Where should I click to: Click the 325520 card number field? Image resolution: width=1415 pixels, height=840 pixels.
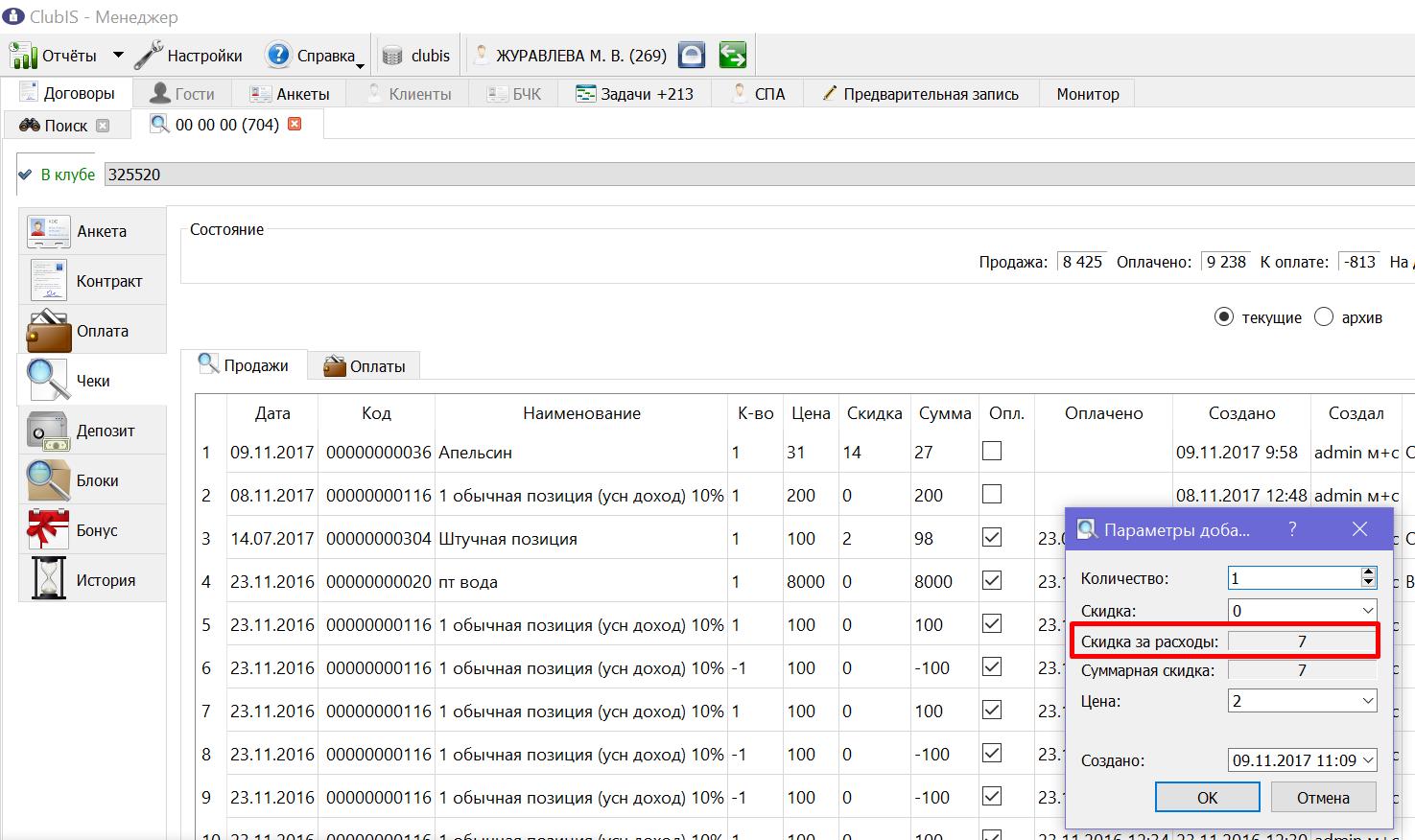(x=759, y=175)
